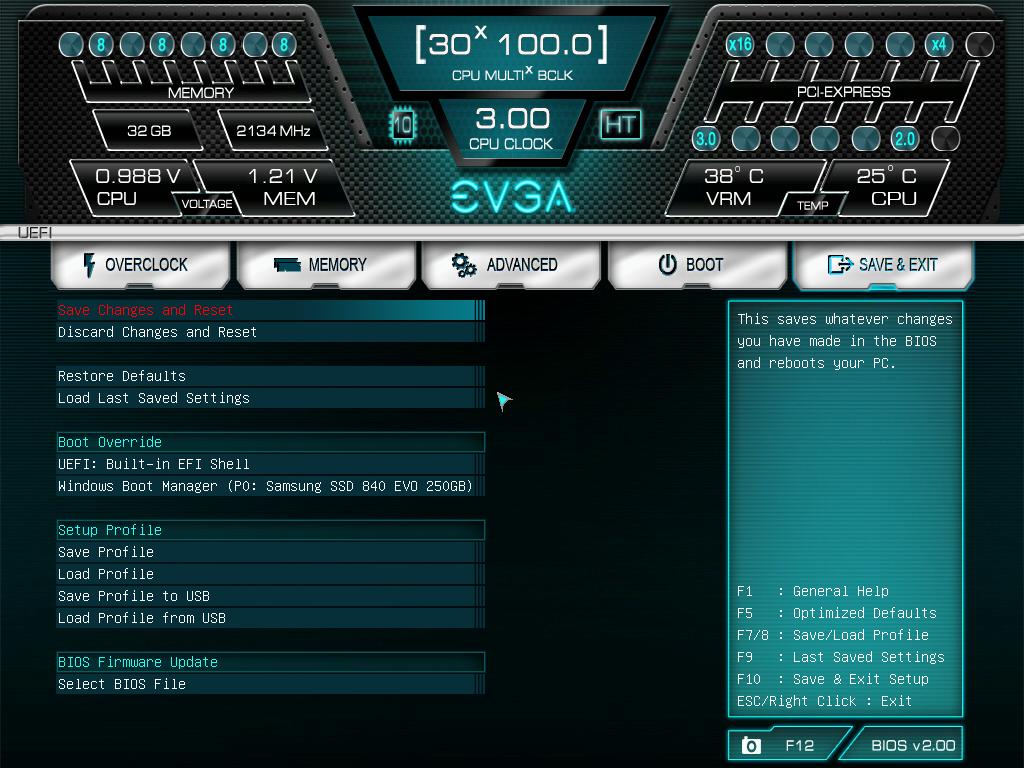
Task: Click the PCI-Express 3.0 generation badge
Action: (706, 138)
